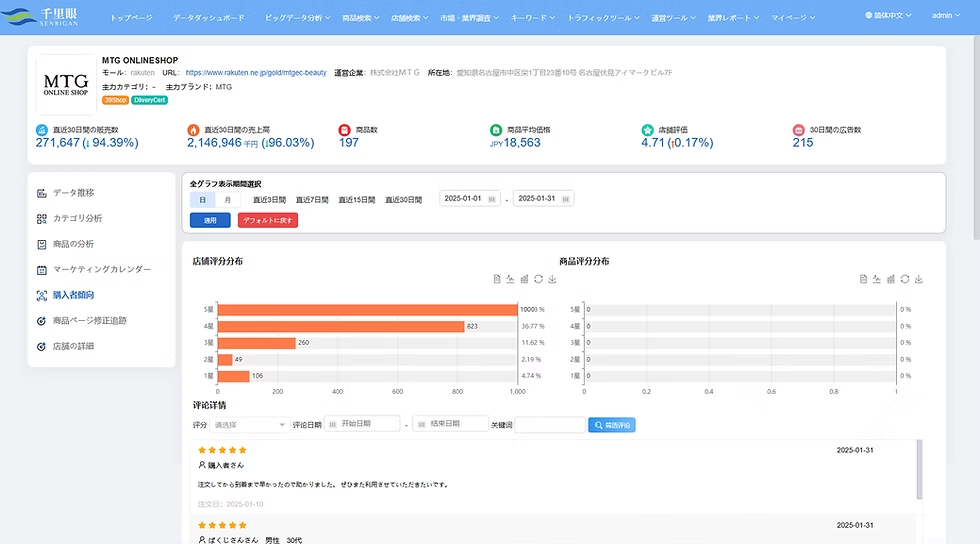Download the 店舗評分分布 chart image
This screenshot has width=980, height=544.
point(552,279)
